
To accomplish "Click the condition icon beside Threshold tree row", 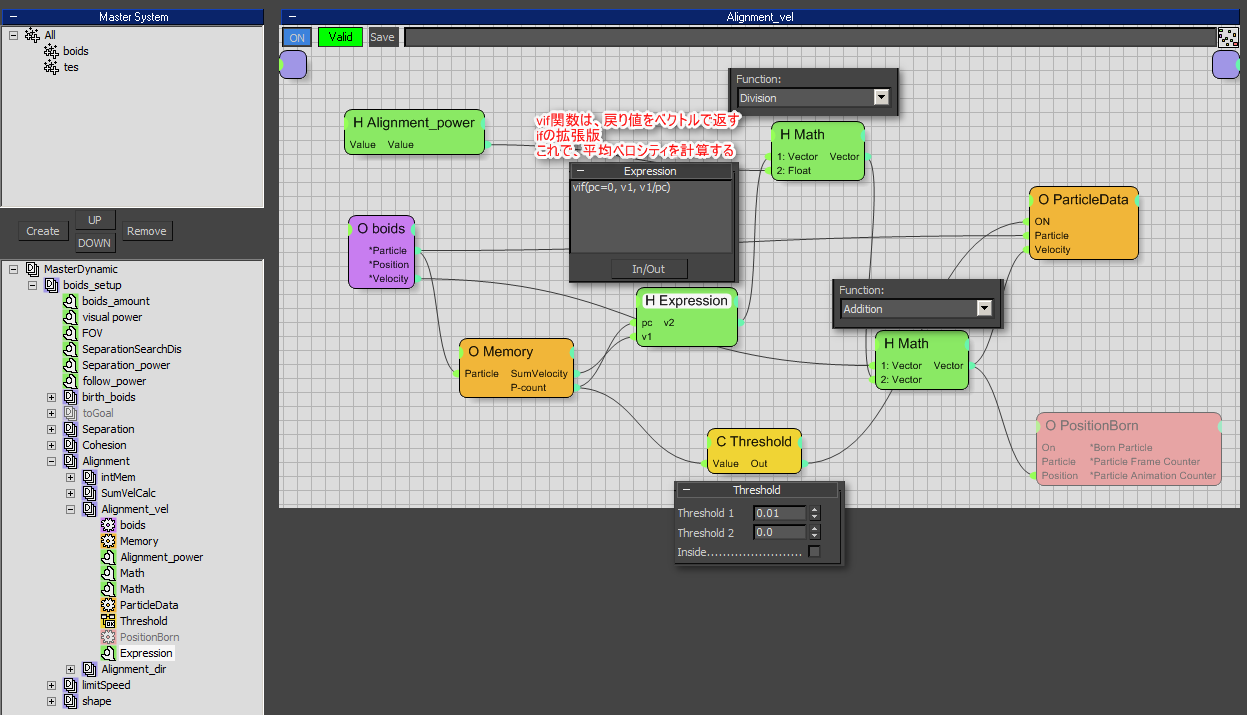I will (109, 621).
